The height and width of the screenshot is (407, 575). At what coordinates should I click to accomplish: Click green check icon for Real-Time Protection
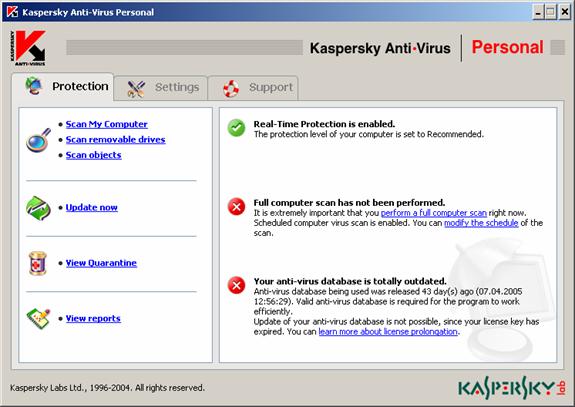[237, 128]
